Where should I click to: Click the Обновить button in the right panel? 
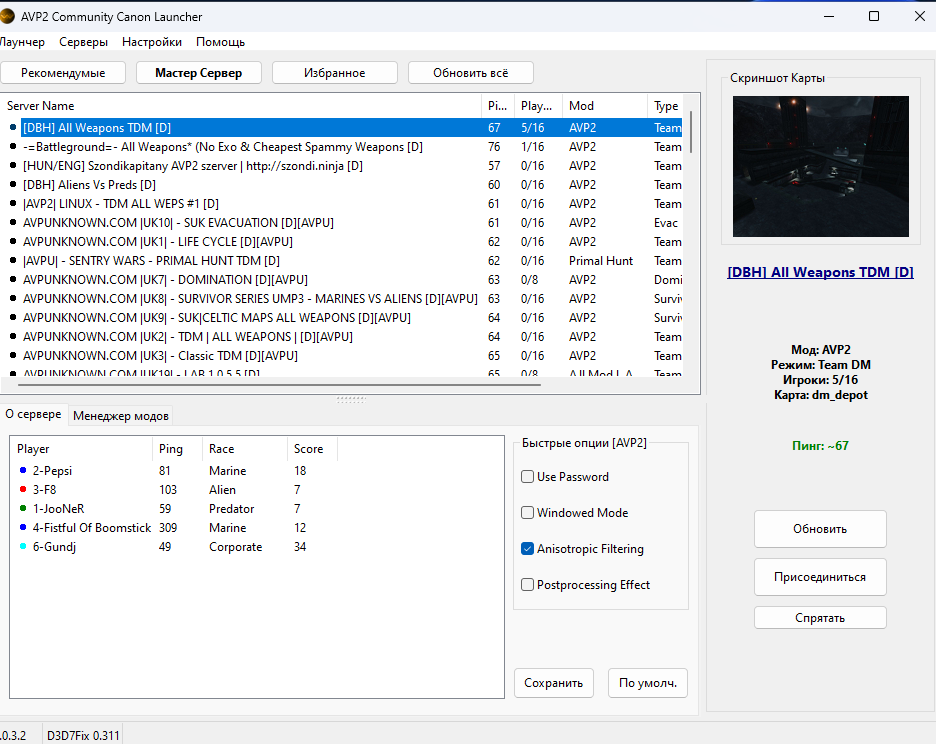pyautogui.click(x=820, y=529)
